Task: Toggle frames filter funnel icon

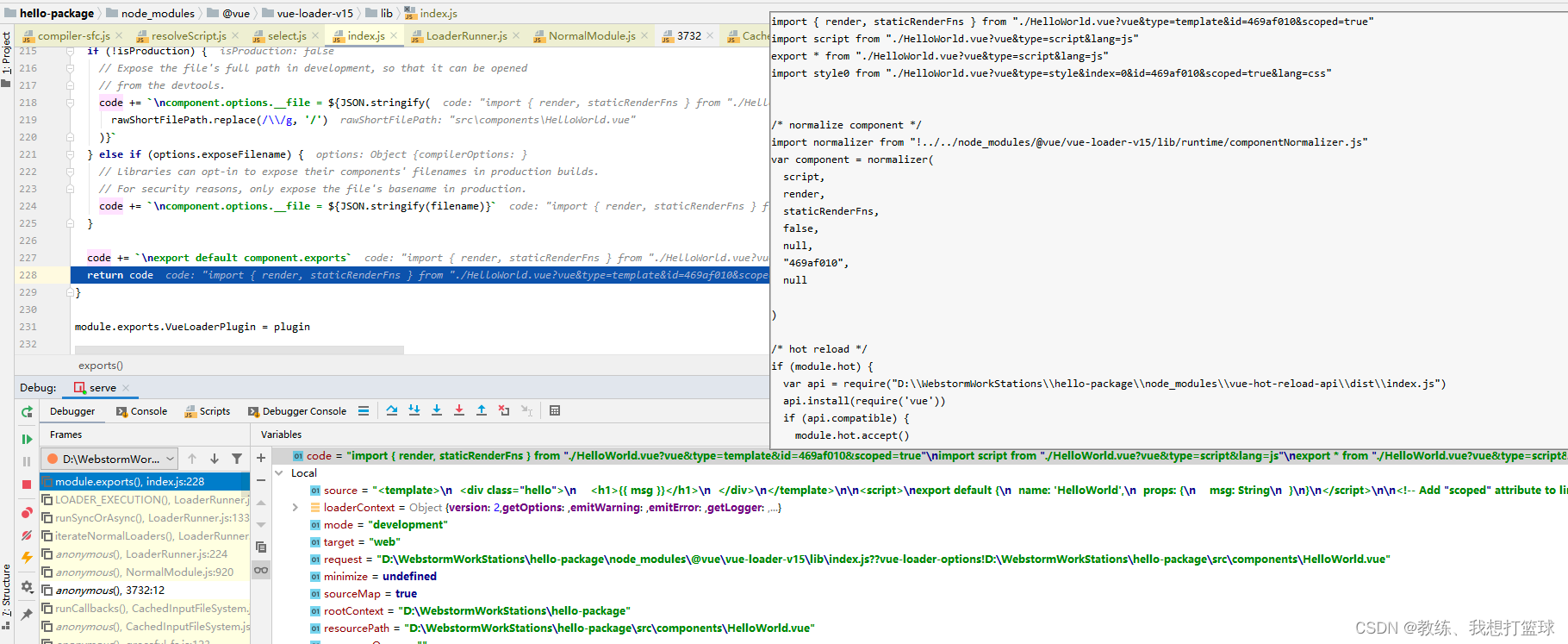Action: 237,459
